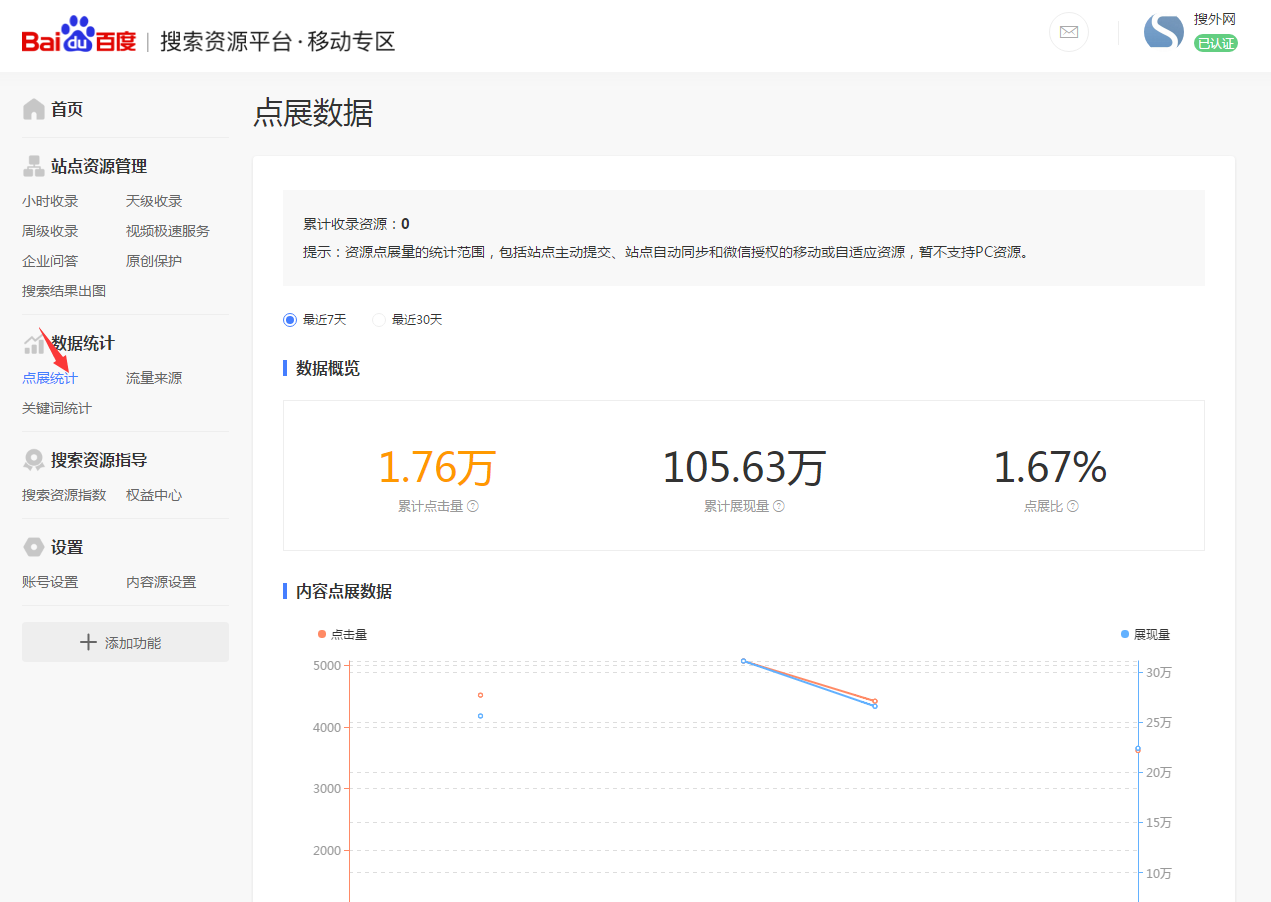This screenshot has width=1271, height=902.
Task: Toggle the 展现量 series in the chart legend
Action: 1147,633
